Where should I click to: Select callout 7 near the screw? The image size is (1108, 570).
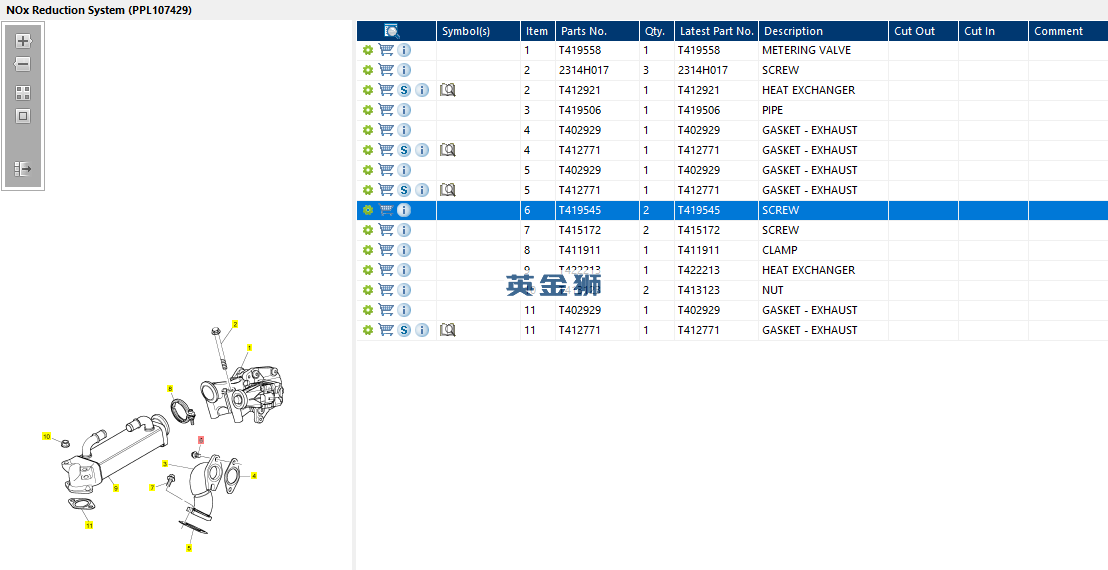[152, 487]
